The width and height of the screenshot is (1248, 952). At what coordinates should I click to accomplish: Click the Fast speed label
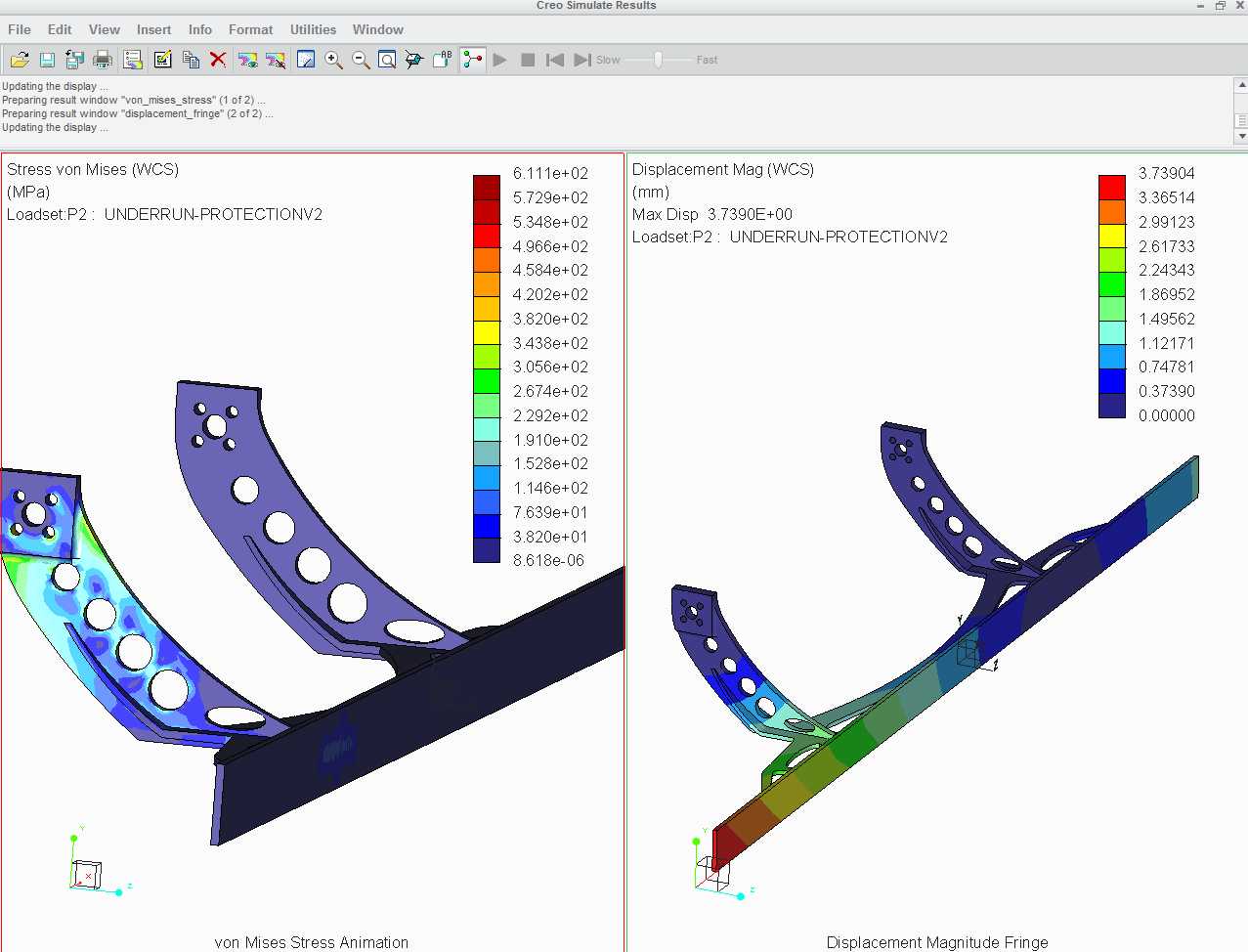pyautogui.click(x=707, y=60)
